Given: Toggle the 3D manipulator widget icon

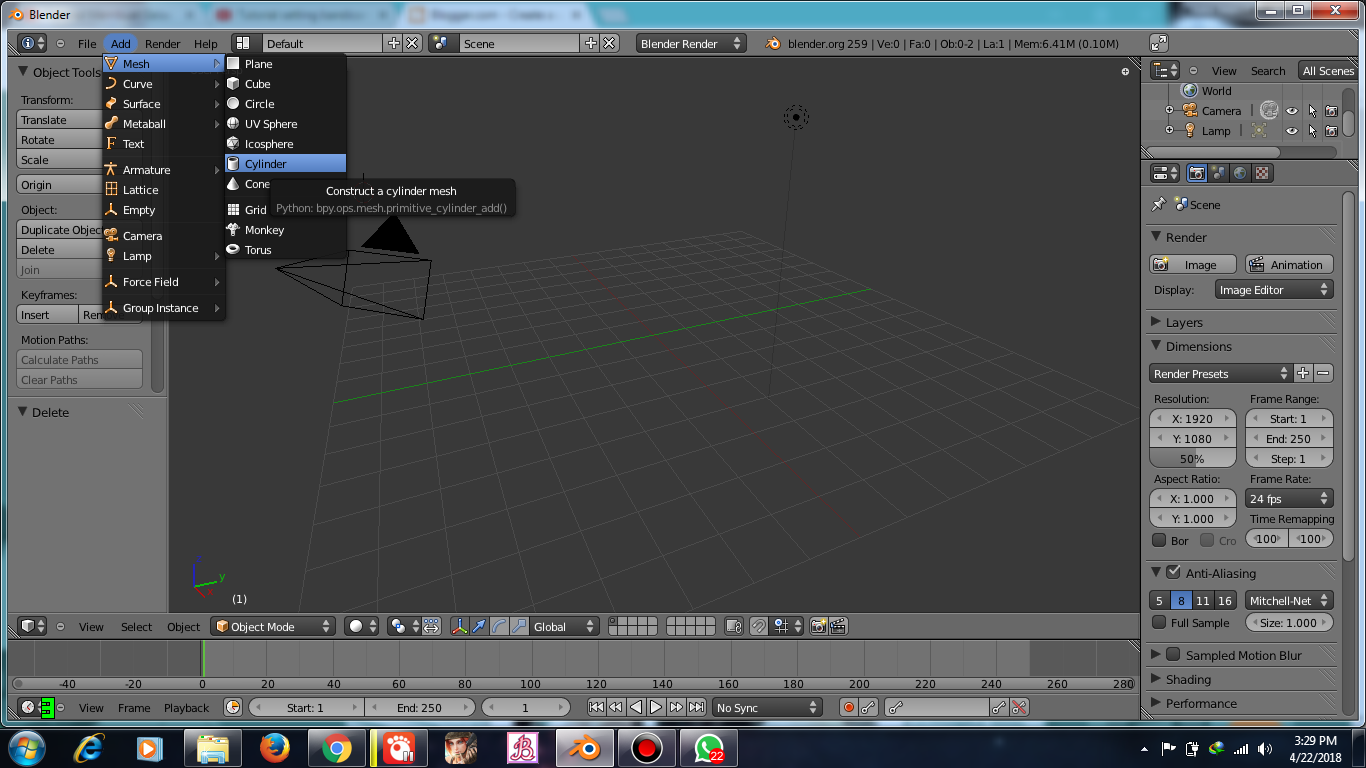Looking at the screenshot, I should [x=460, y=627].
